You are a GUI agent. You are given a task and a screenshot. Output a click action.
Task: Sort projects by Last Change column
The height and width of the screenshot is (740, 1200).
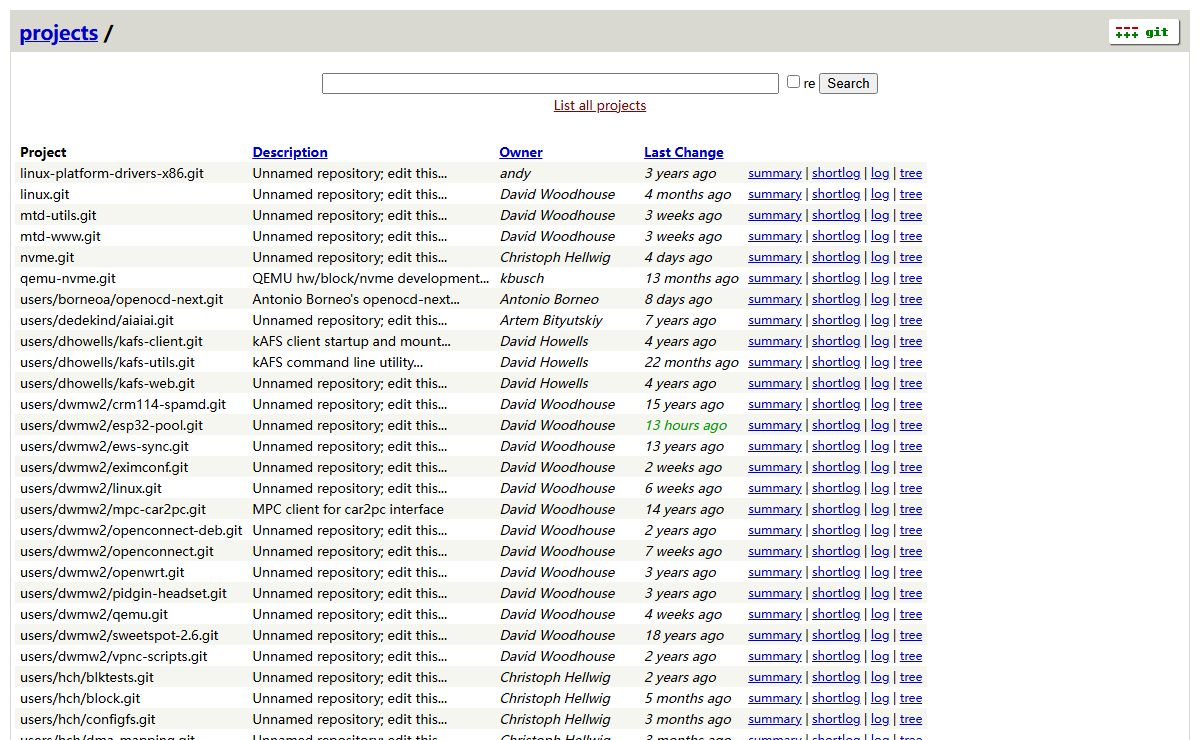click(684, 153)
